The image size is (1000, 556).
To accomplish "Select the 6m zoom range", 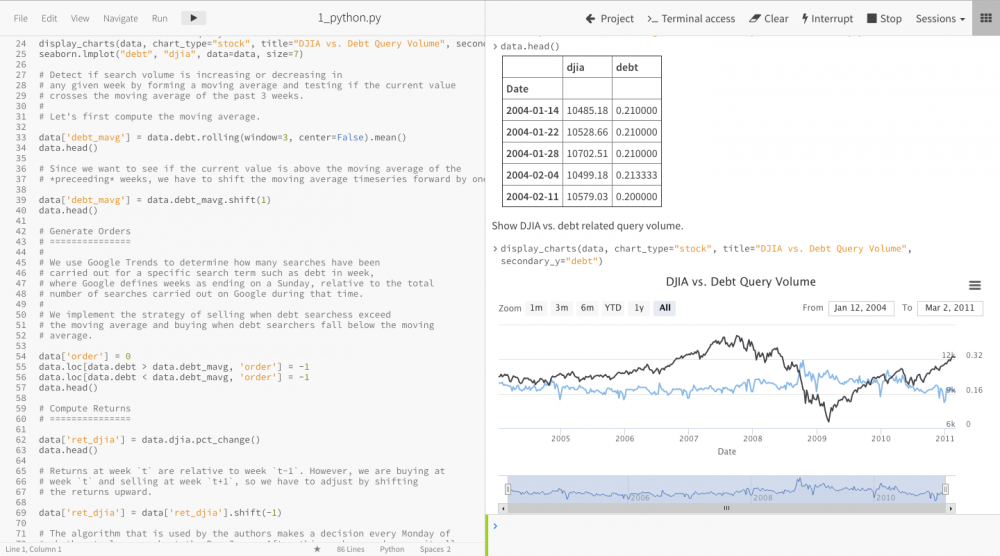I will pyautogui.click(x=587, y=308).
